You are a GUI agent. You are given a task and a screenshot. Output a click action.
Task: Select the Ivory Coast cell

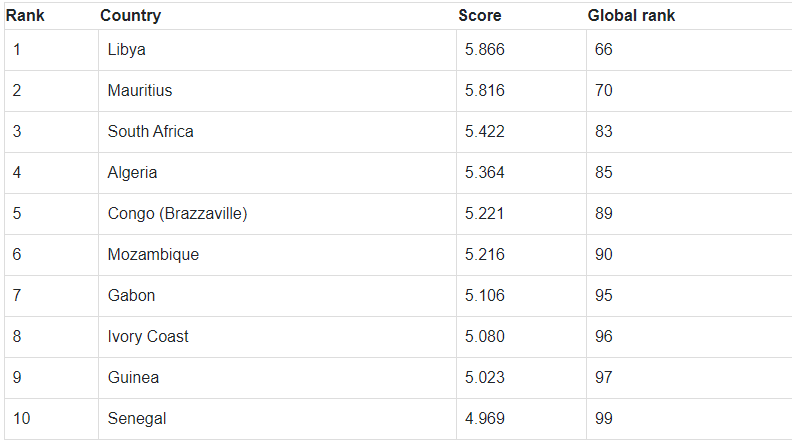pyautogui.click(x=148, y=337)
